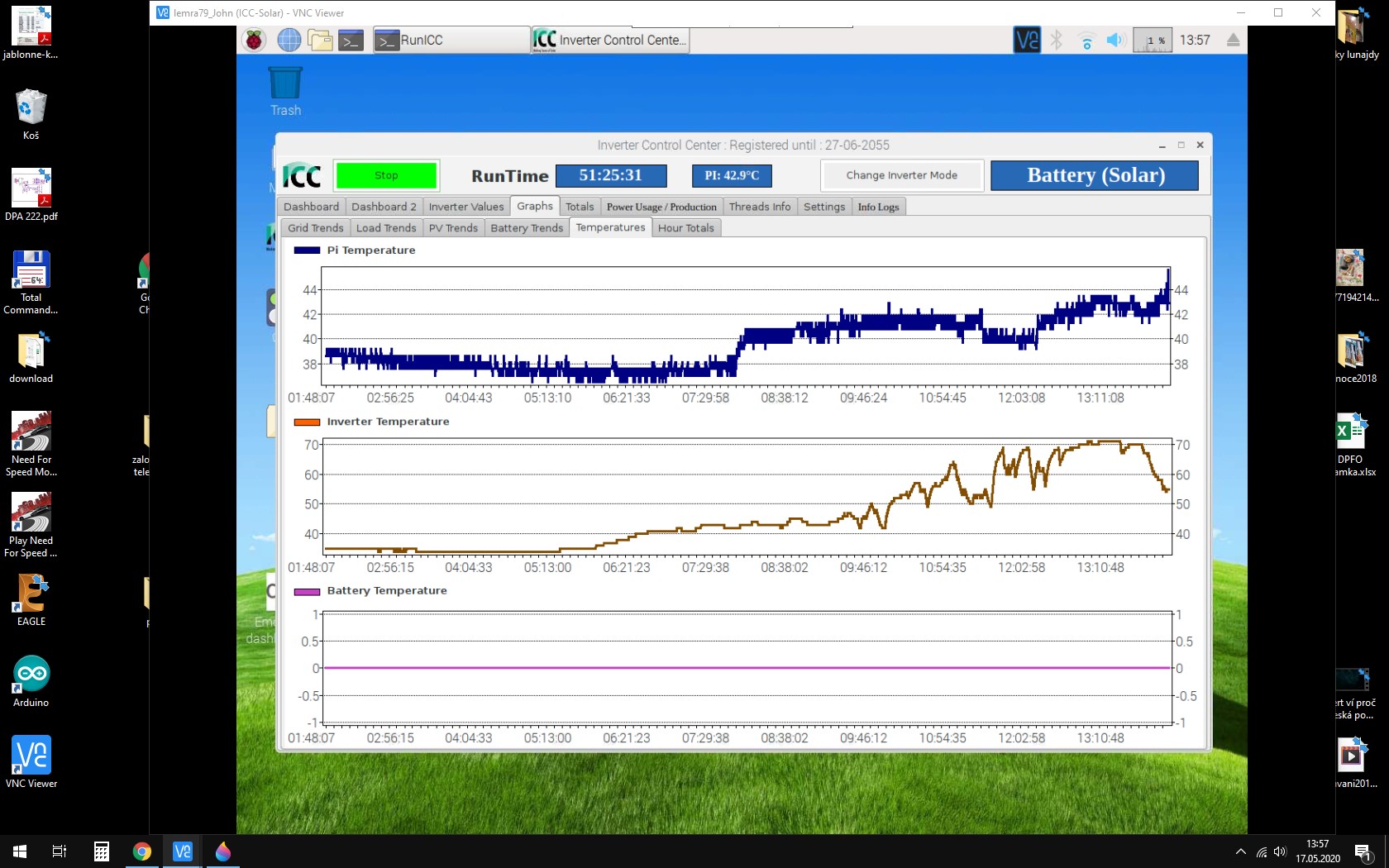Click the VNC server tray icon
This screenshot has height=868, width=1389.
coord(1026,40)
